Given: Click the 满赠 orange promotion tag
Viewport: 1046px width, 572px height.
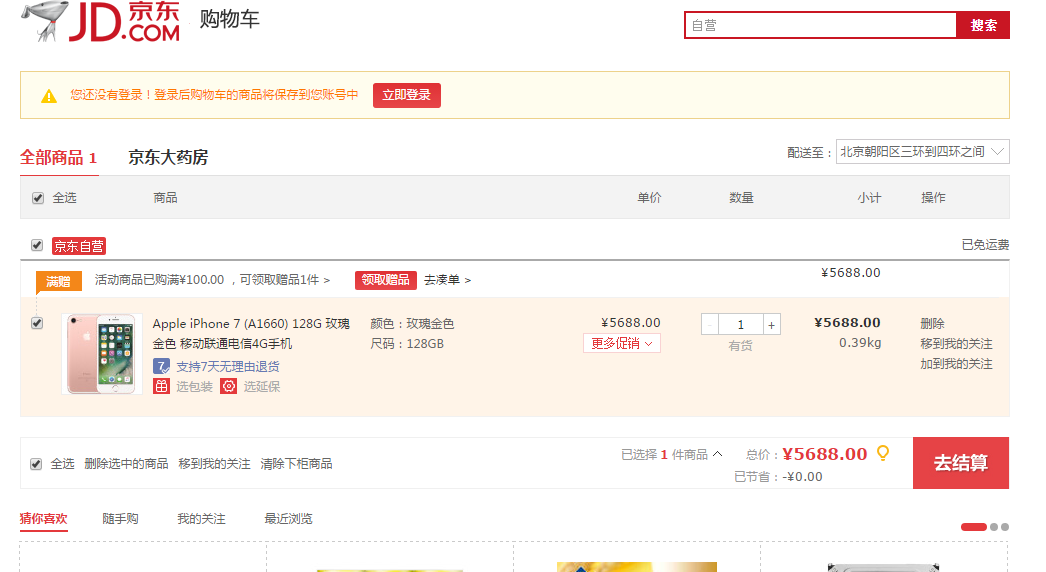Looking at the screenshot, I should [59, 281].
